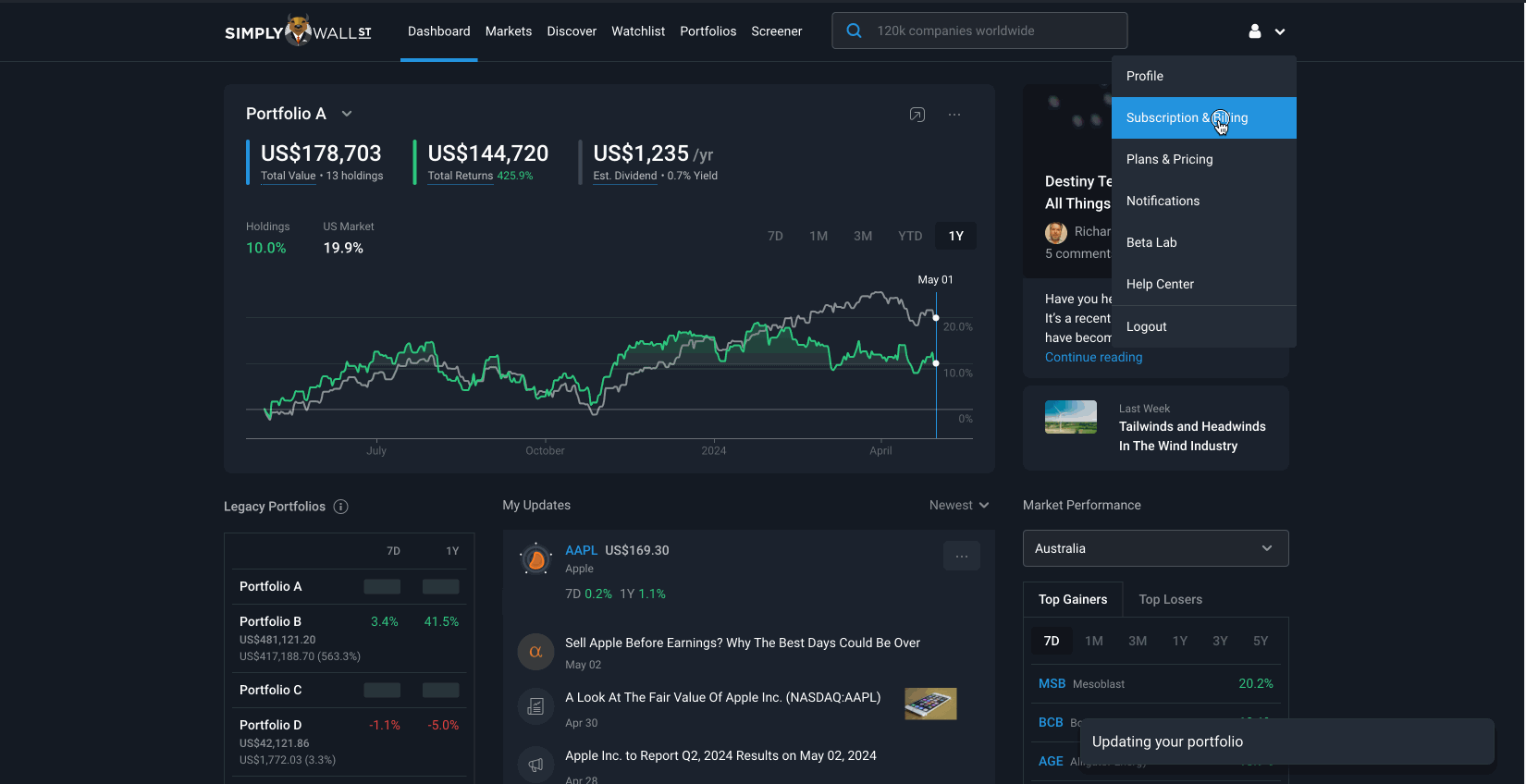This screenshot has width=1526, height=784.
Task: Click the Apple company logo icon
Action: (x=535, y=559)
